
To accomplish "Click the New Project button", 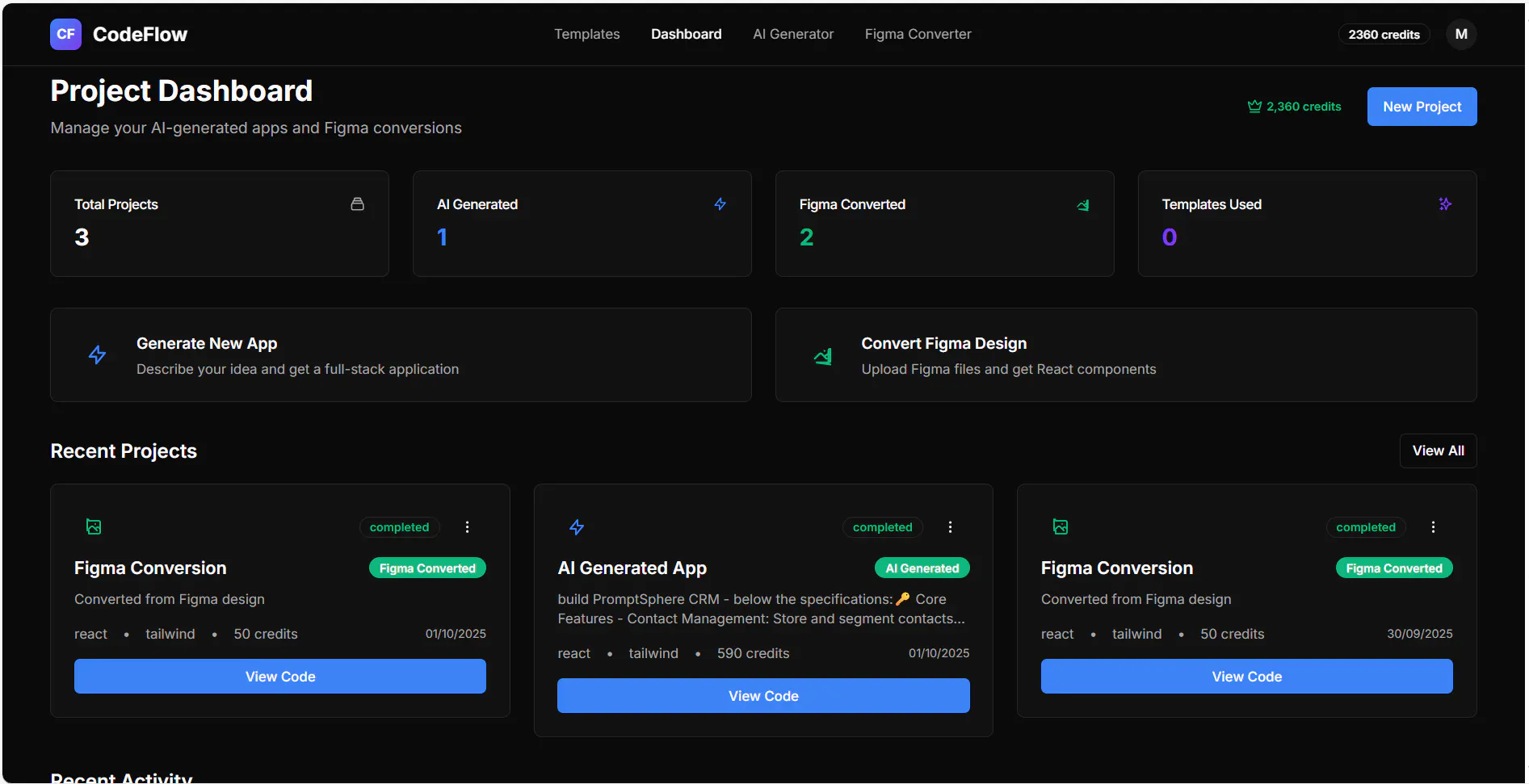I will 1422,107.
